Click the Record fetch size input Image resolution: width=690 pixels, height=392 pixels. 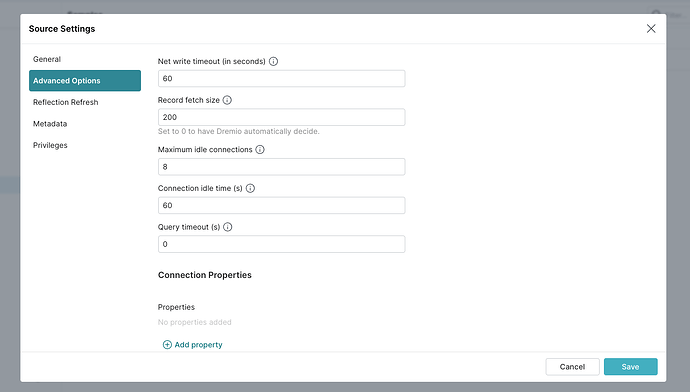(x=282, y=117)
